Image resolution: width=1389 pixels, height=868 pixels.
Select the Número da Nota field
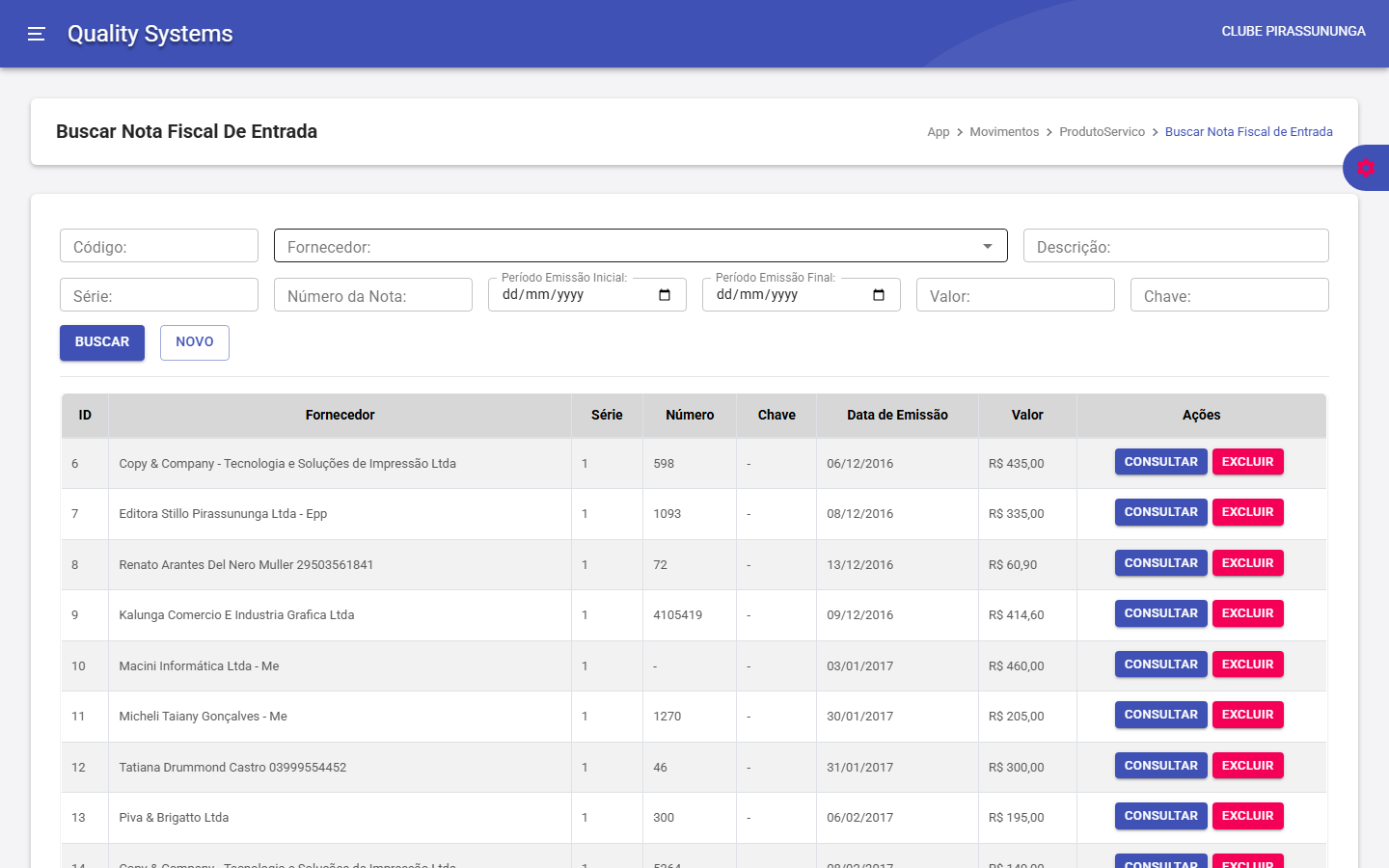(372, 295)
